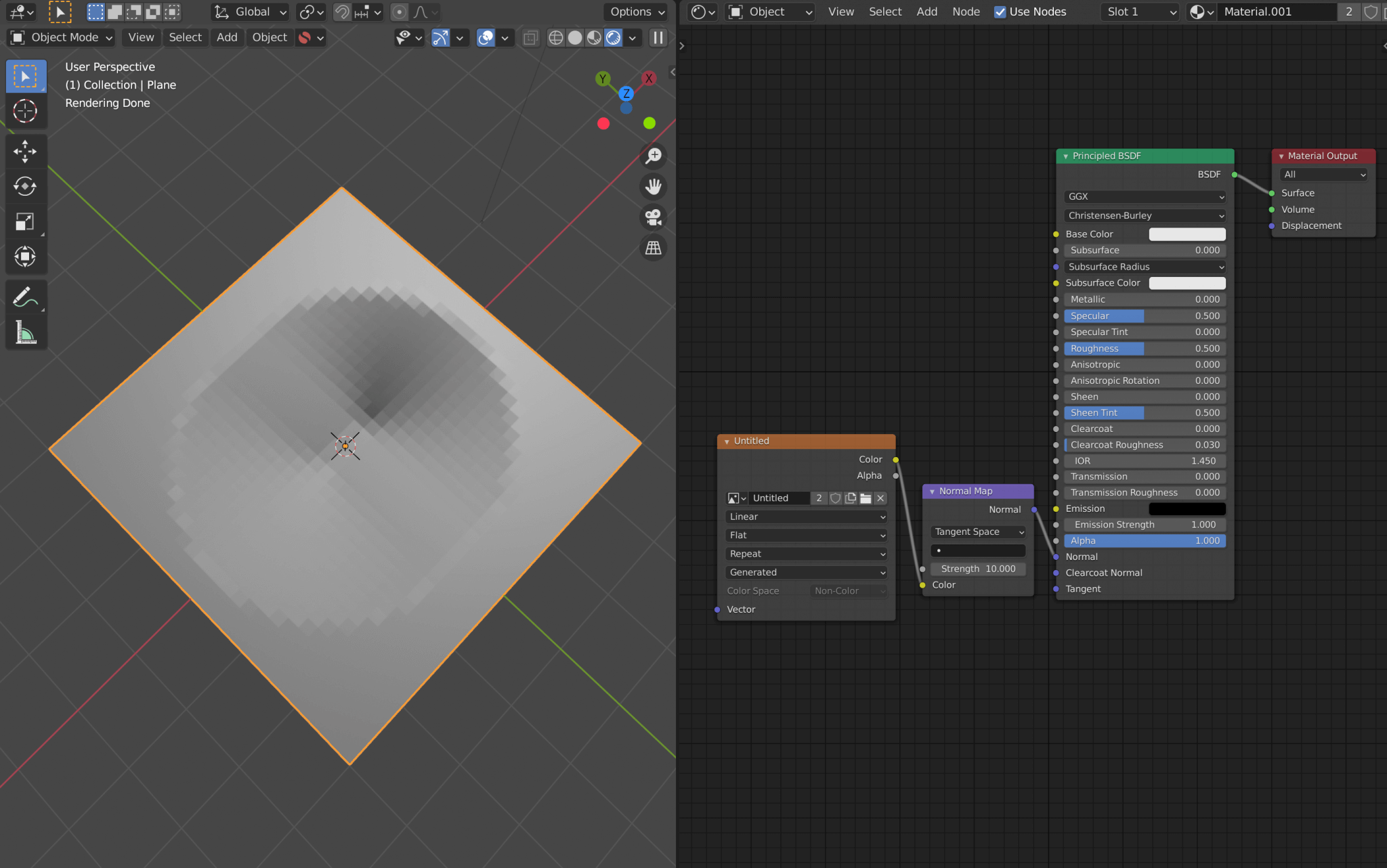Toggle proportional editing in the header
This screenshot has width=1387, height=868.
pyautogui.click(x=400, y=12)
